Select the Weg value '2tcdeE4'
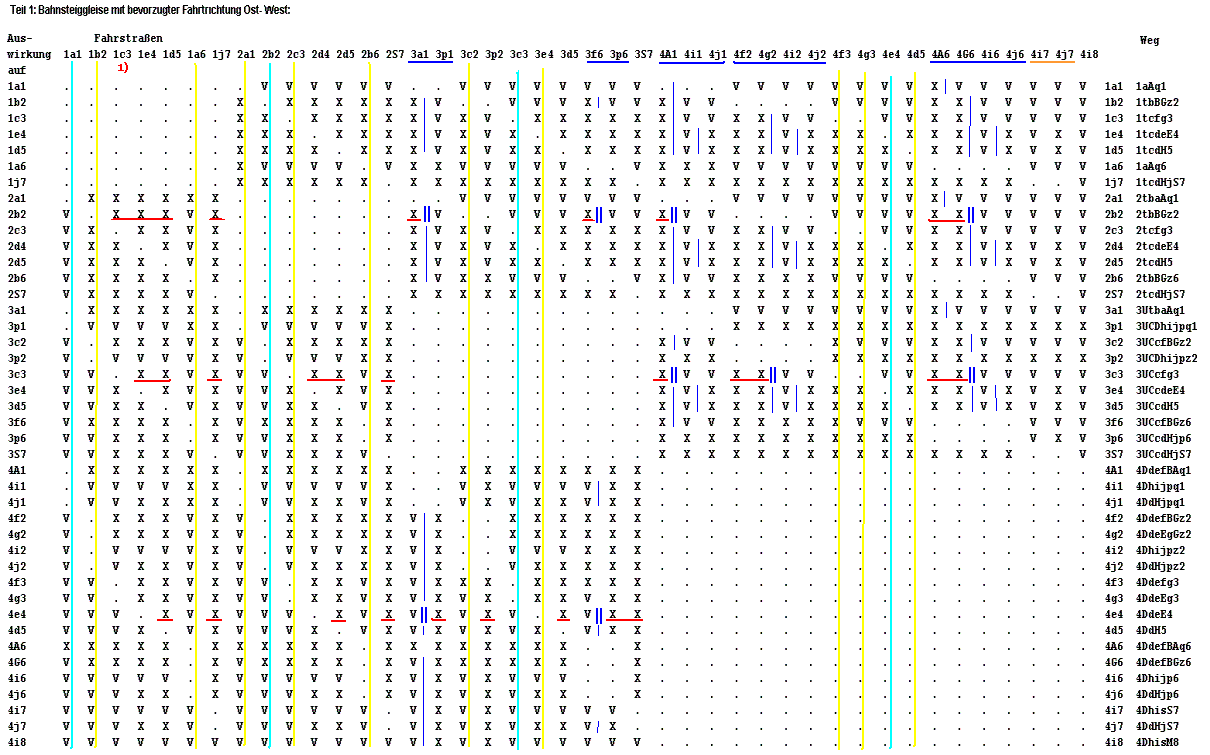The image size is (1210, 755). pyautogui.click(x=1157, y=247)
